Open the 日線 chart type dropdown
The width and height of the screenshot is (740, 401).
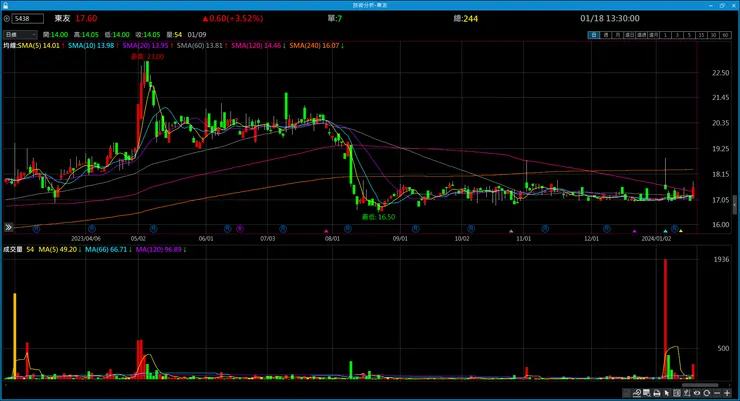point(20,34)
